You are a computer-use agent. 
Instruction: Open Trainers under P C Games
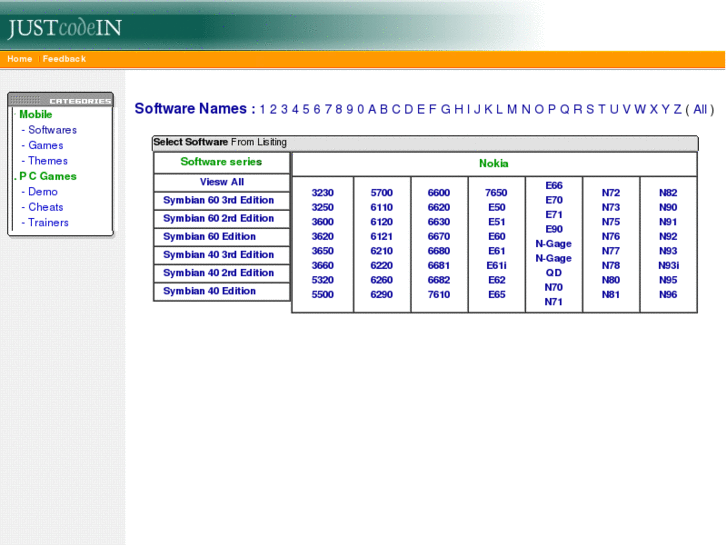(x=48, y=223)
